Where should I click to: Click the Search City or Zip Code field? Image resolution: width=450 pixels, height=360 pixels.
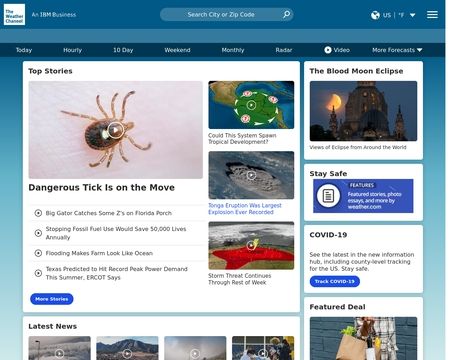pyautogui.click(x=227, y=15)
